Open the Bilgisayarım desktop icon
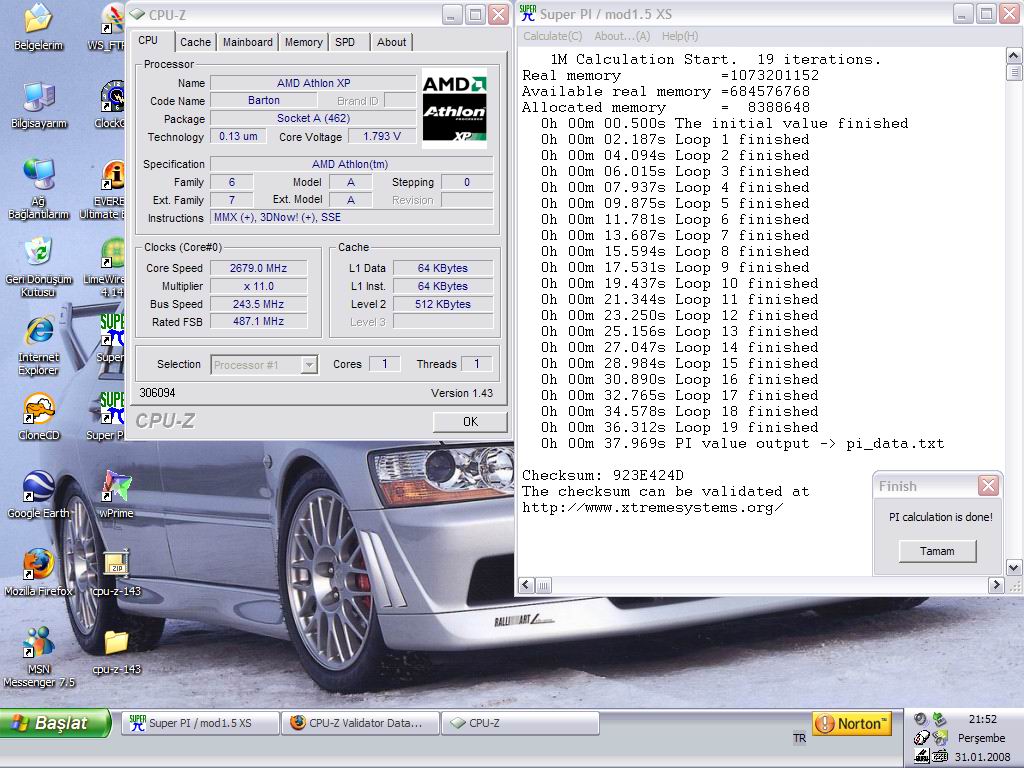The image size is (1024, 768). (x=38, y=104)
